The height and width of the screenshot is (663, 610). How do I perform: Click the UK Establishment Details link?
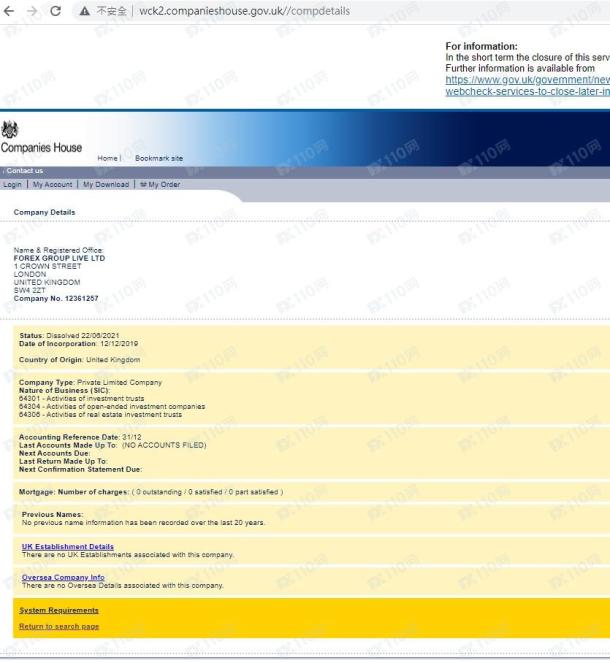(67, 547)
